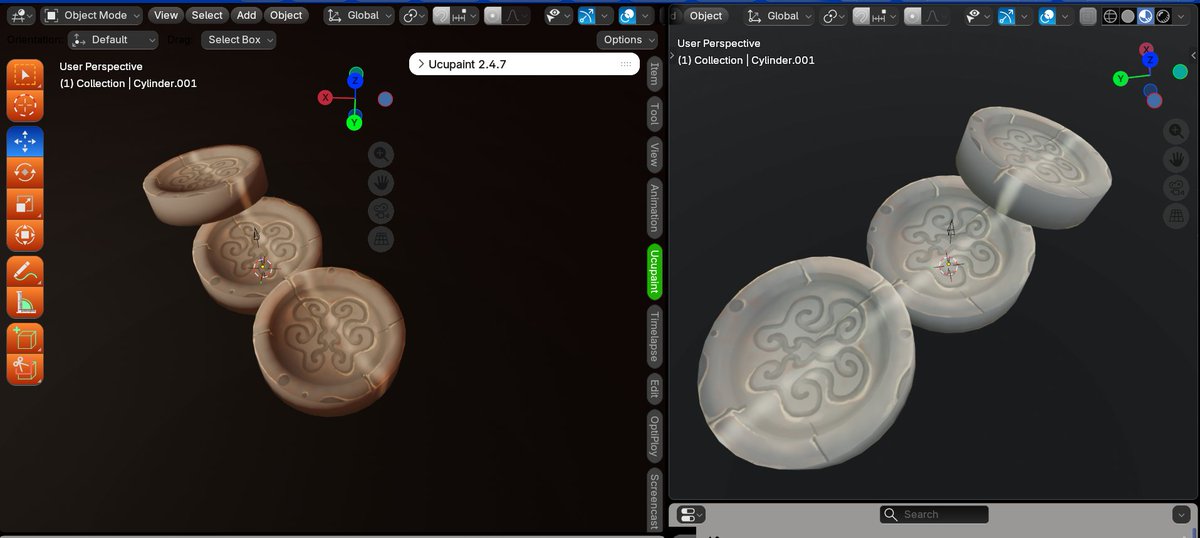This screenshot has height=538, width=1200.
Task: Open the Options dropdown
Action: coord(628,39)
